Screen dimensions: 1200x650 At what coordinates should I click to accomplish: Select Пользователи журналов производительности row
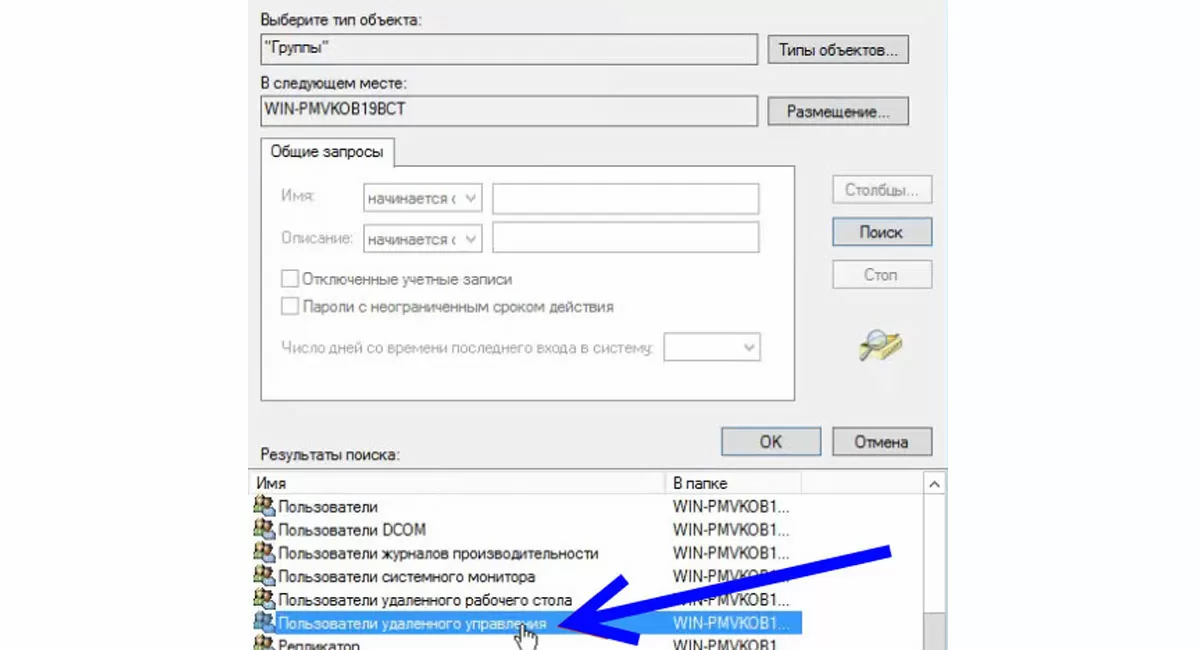(528, 553)
